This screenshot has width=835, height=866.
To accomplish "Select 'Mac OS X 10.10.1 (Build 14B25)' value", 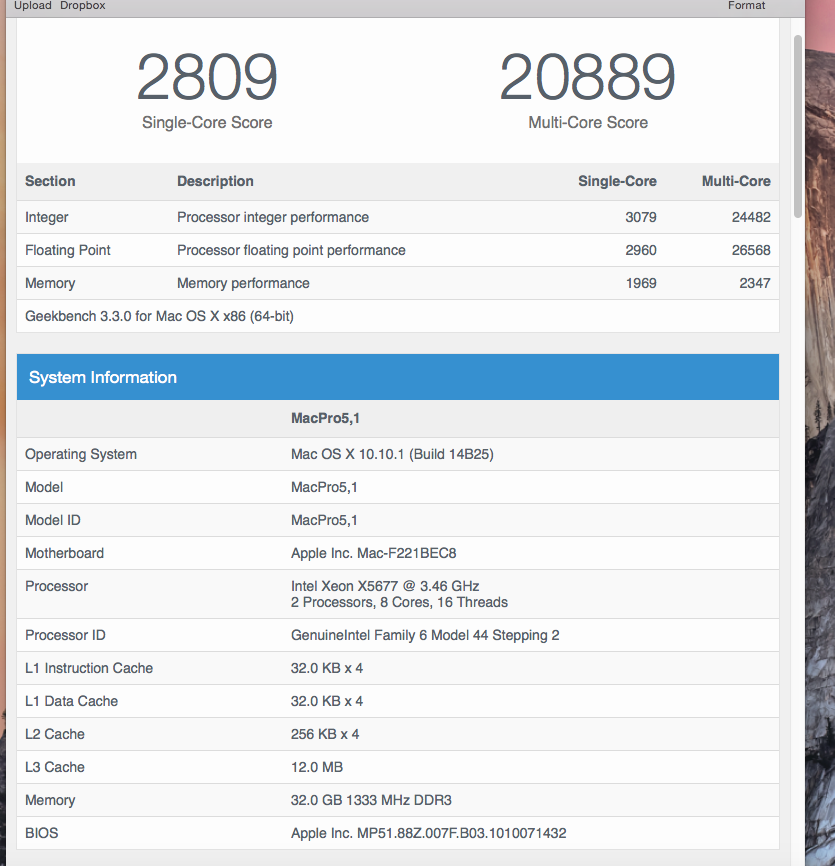I will pos(392,454).
